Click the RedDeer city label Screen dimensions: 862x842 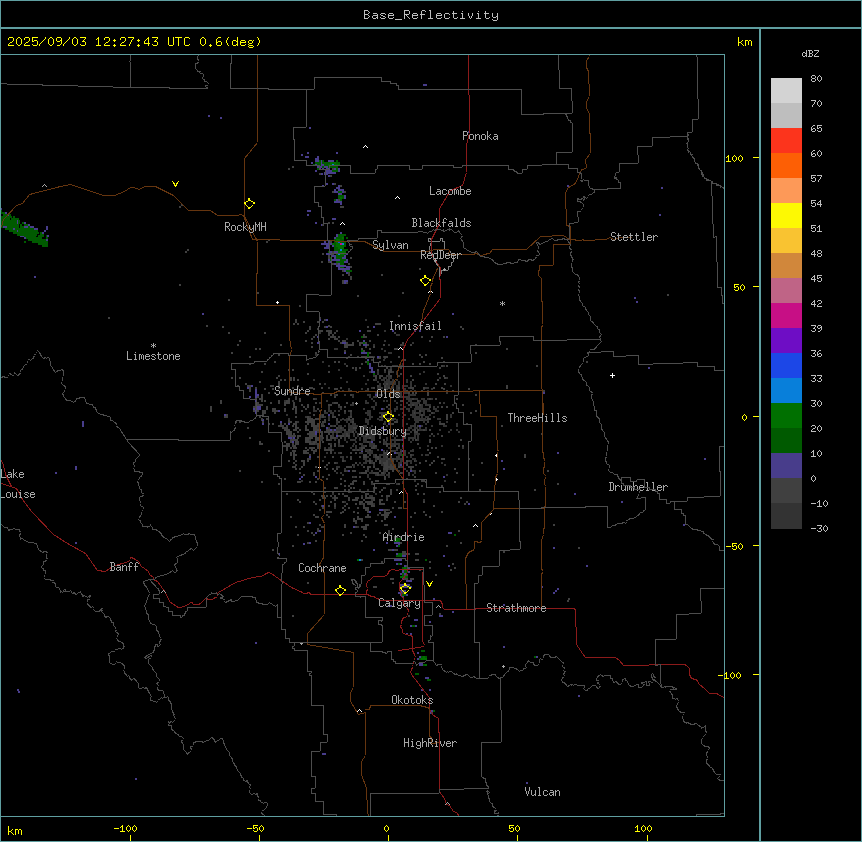[440, 255]
